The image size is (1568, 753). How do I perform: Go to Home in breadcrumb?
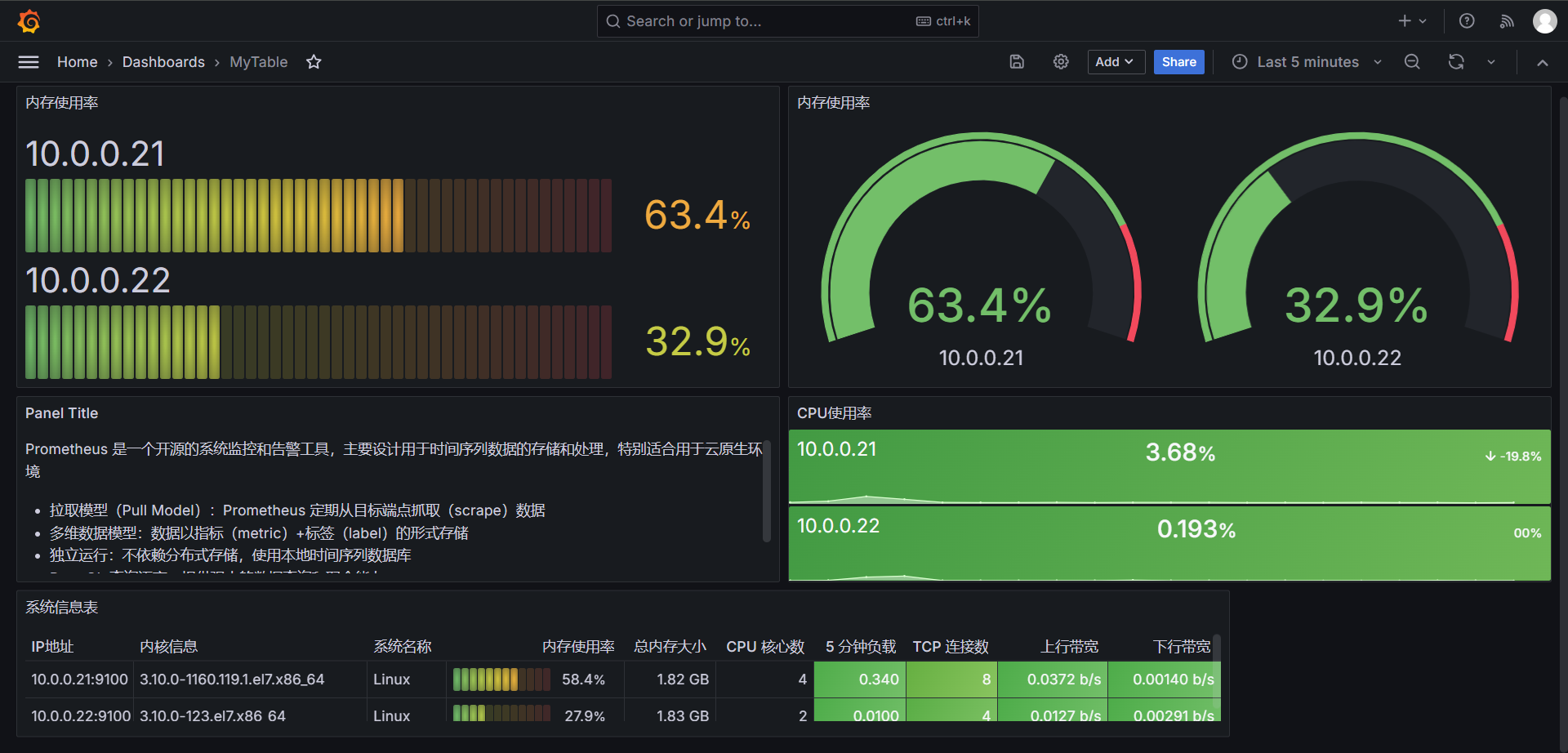coord(77,62)
